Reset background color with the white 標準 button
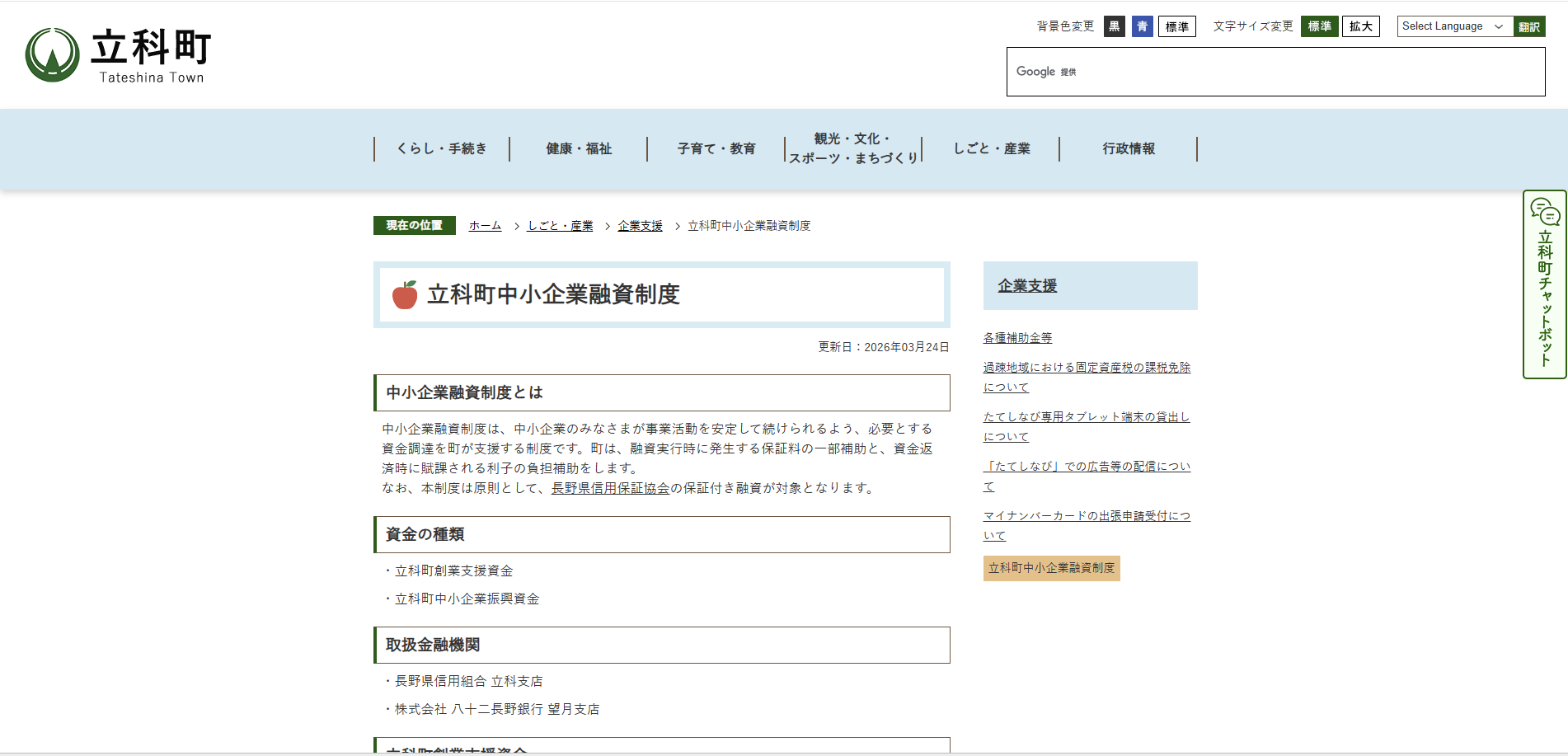 pos(1177,26)
